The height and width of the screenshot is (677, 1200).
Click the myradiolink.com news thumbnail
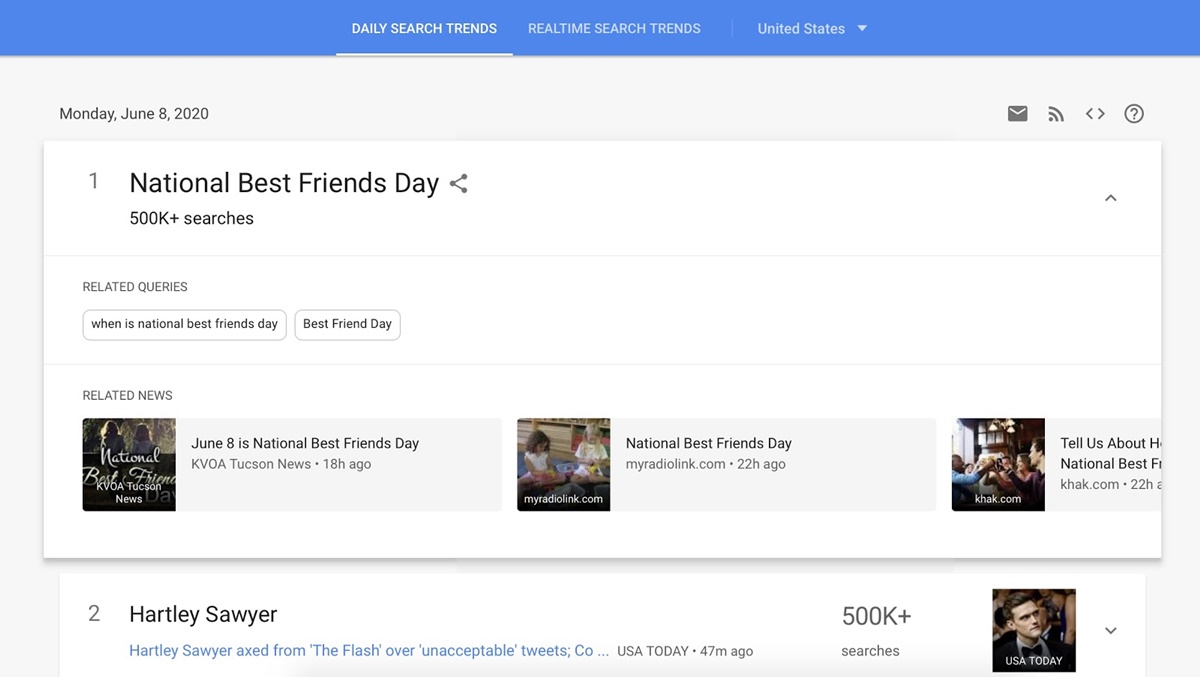pyautogui.click(x=563, y=465)
